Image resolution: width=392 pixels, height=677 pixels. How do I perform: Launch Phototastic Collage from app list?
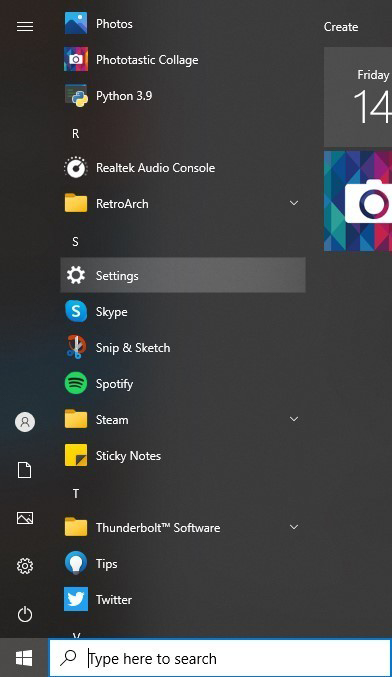(x=76, y=59)
